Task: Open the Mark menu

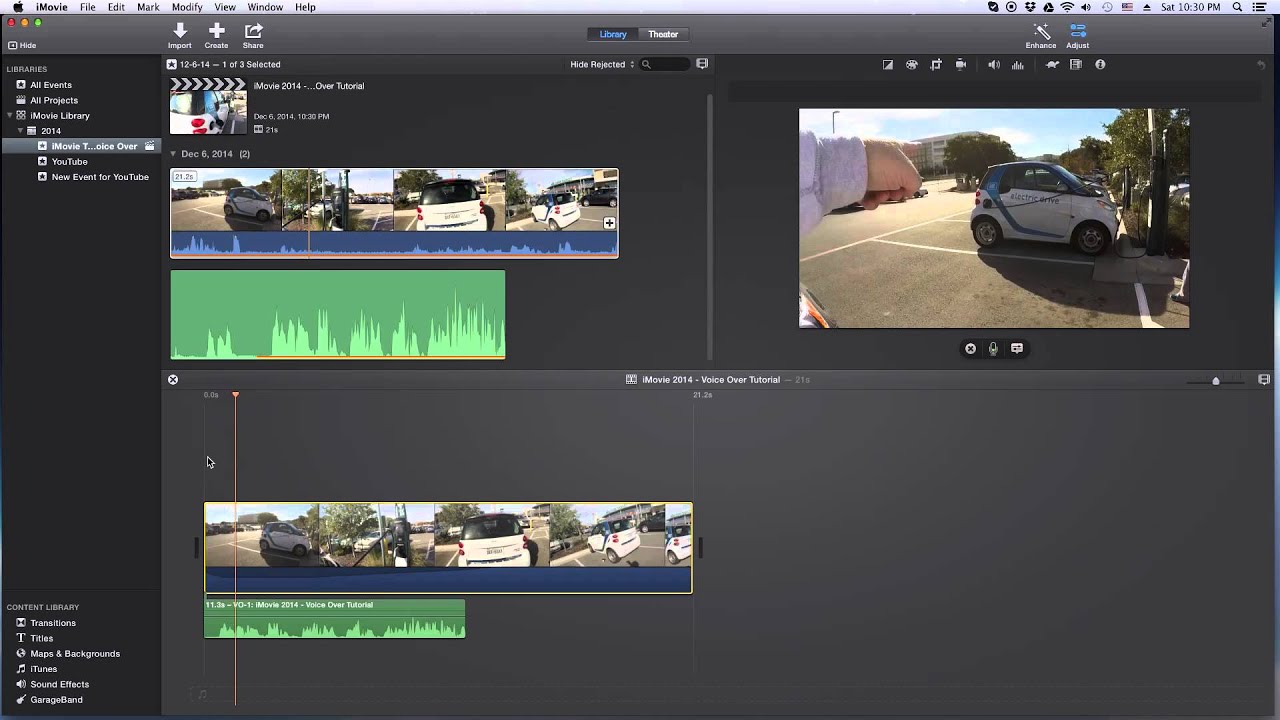Action: pyautogui.click(x=148, y=7)
